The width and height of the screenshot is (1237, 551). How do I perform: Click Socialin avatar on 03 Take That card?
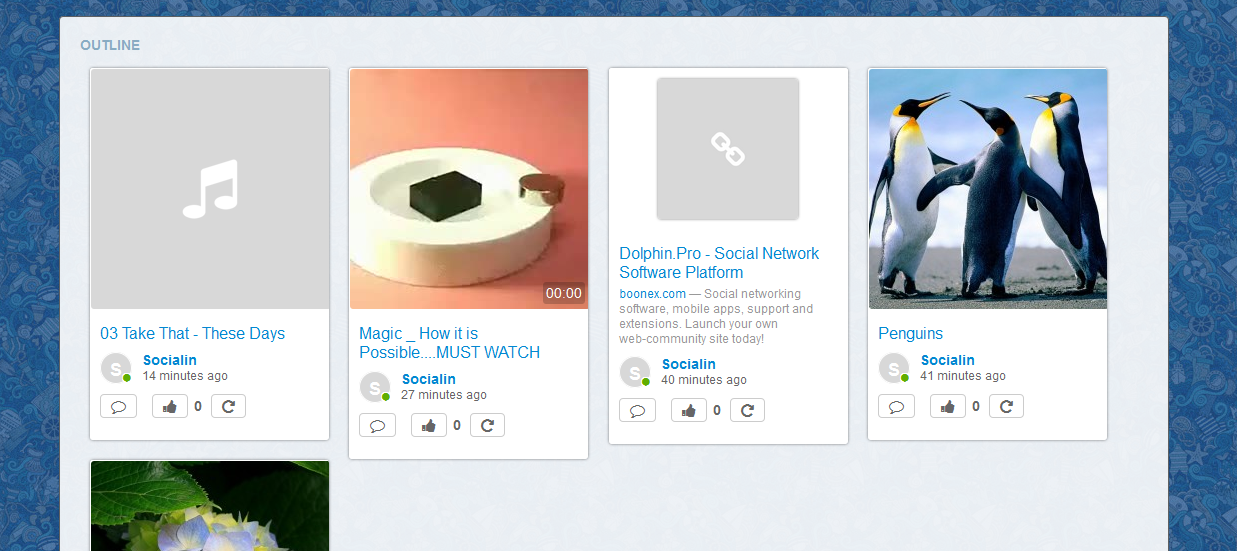click(x=116, y=368)
